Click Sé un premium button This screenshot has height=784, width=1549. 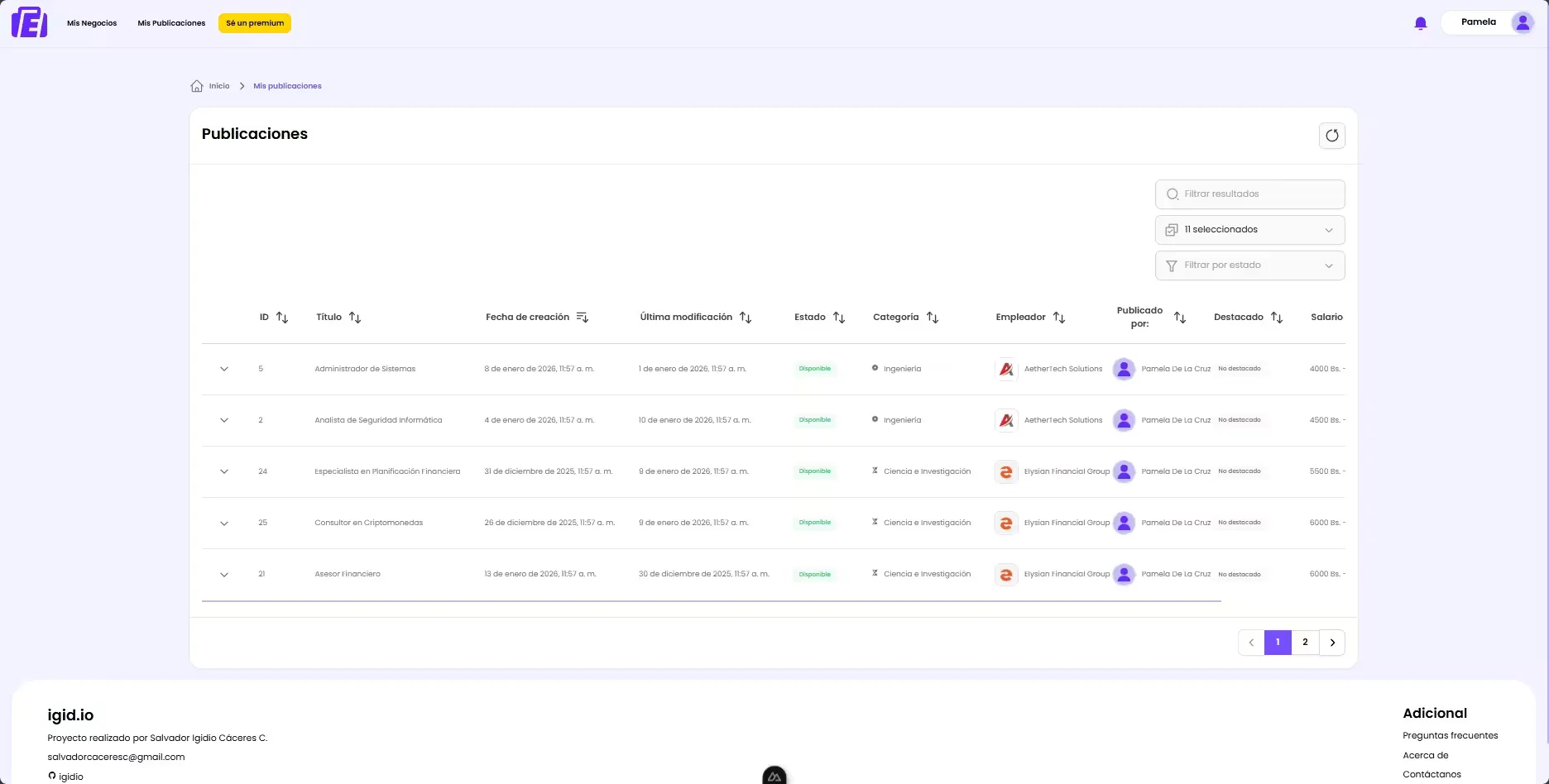[x=255, y=23]
